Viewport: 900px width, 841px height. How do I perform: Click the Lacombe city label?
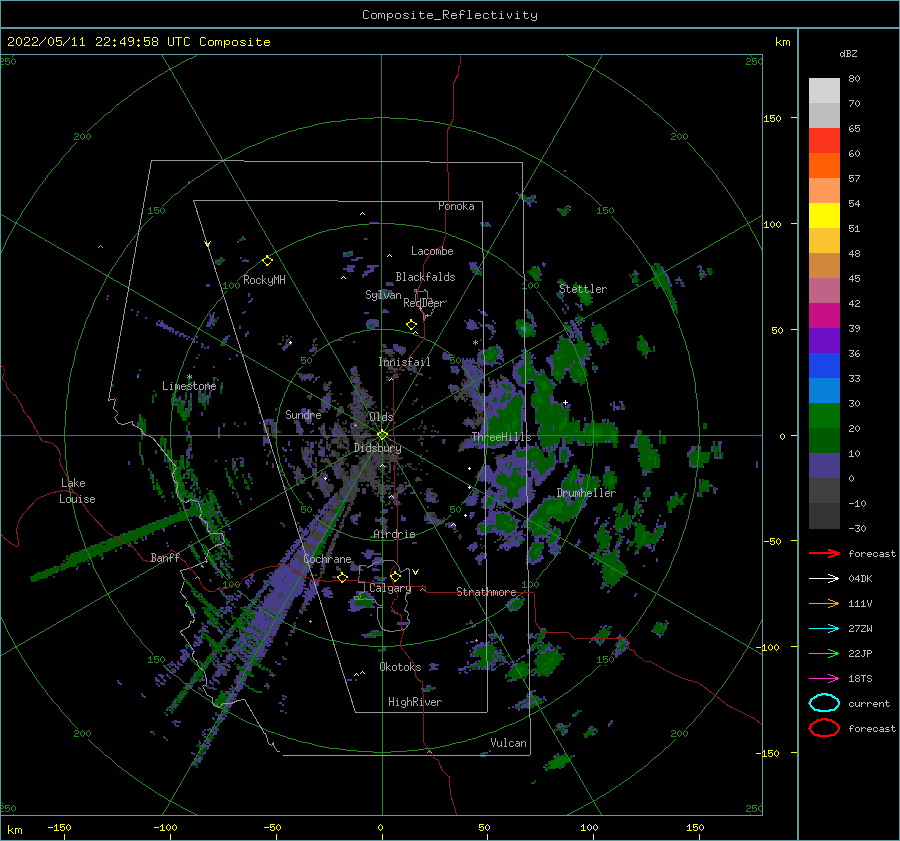point(432,251)
